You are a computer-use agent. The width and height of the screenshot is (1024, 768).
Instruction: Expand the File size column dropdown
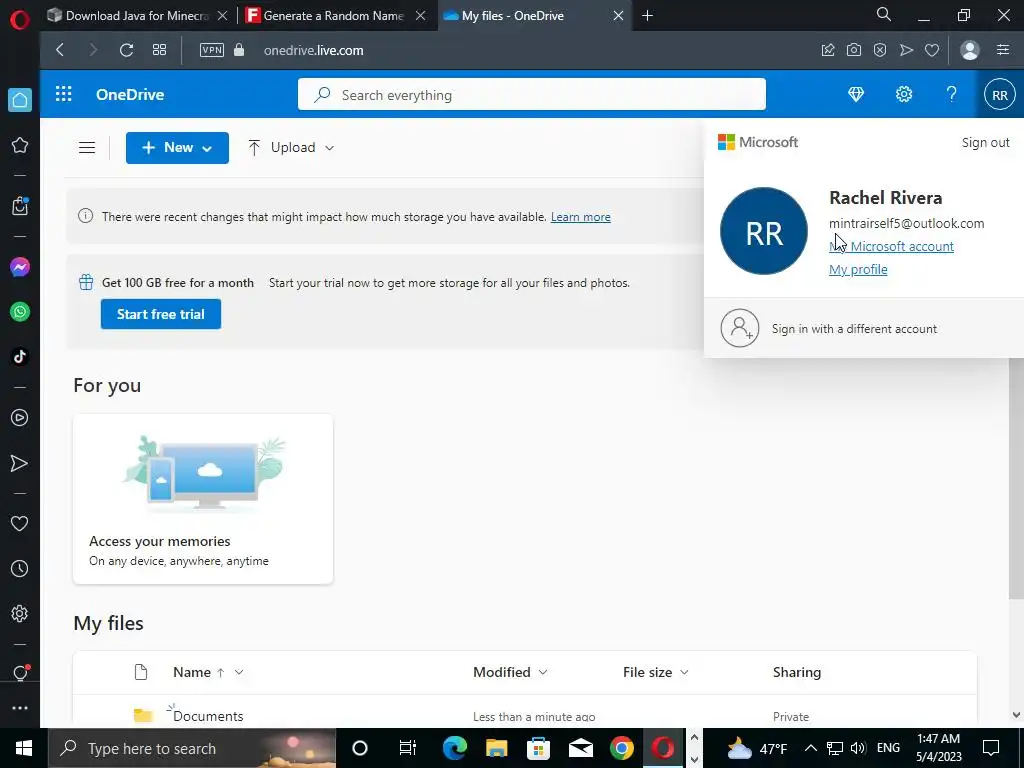click(684, 673)
